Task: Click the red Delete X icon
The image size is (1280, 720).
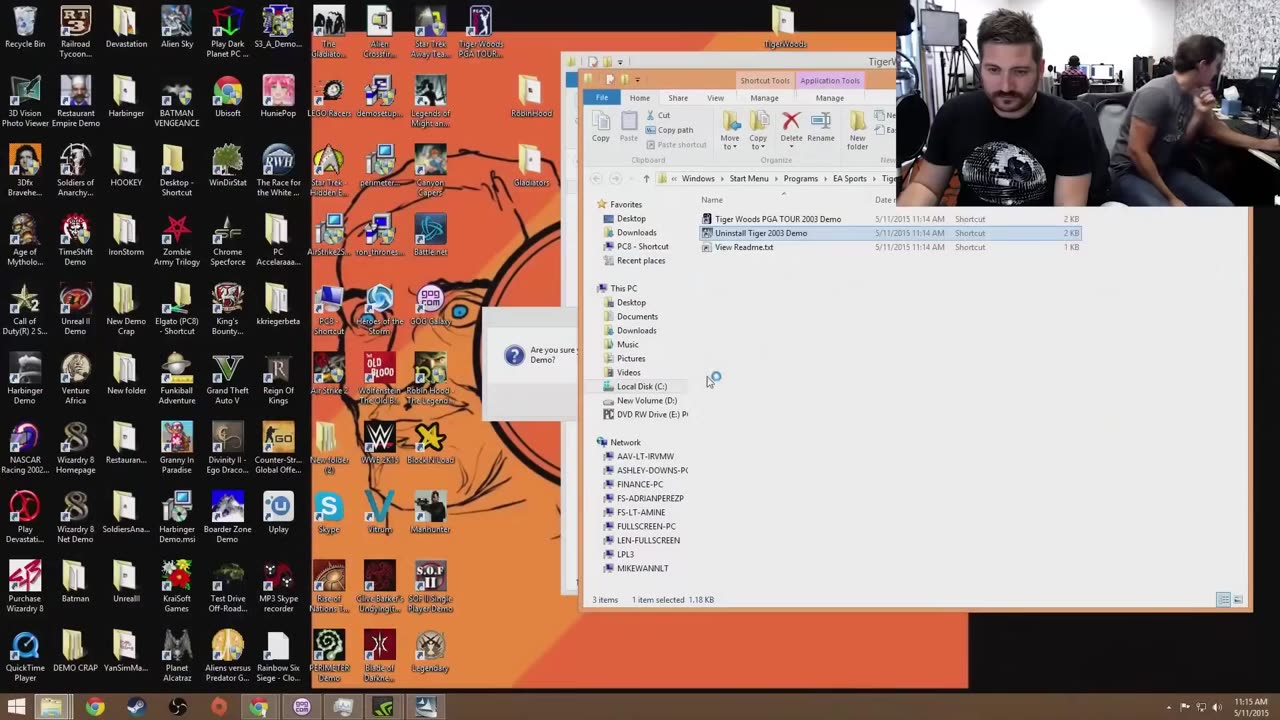Action: point(791,122)
